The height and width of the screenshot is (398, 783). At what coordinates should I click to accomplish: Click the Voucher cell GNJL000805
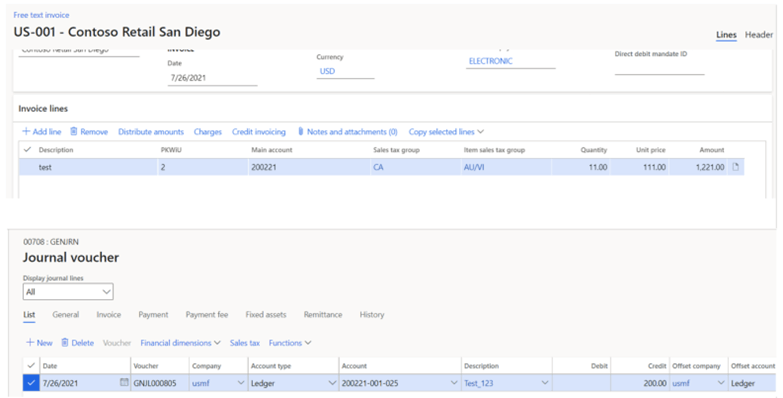pyautogui.click(x=160, y=383)
